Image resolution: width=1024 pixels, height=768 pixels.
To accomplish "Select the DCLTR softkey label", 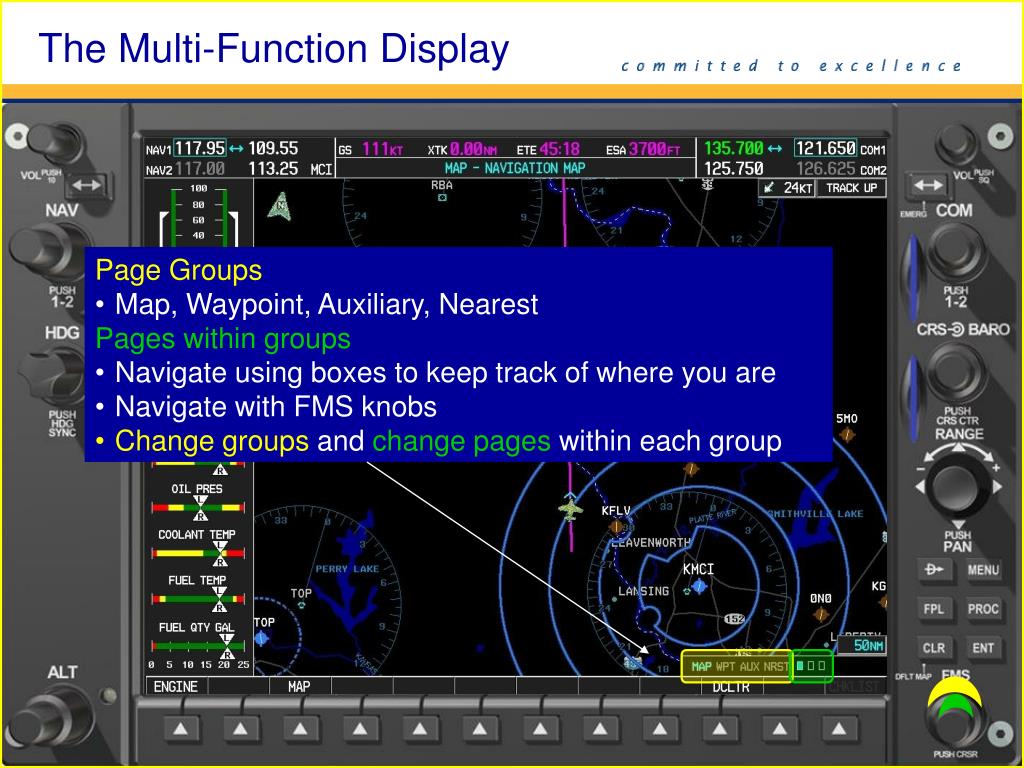I will click(x=731, y=687).
